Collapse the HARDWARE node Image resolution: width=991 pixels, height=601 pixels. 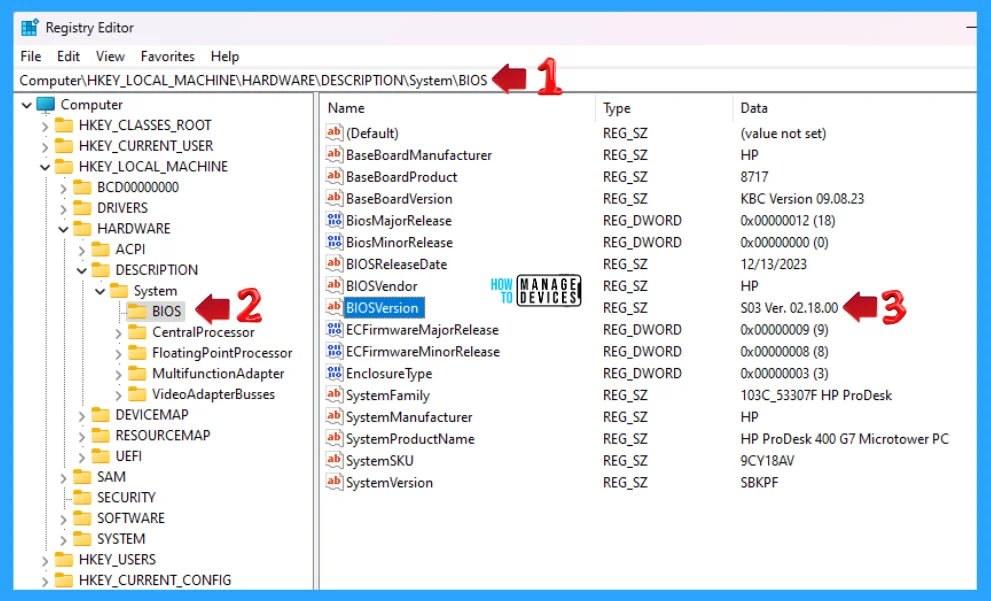63,229
